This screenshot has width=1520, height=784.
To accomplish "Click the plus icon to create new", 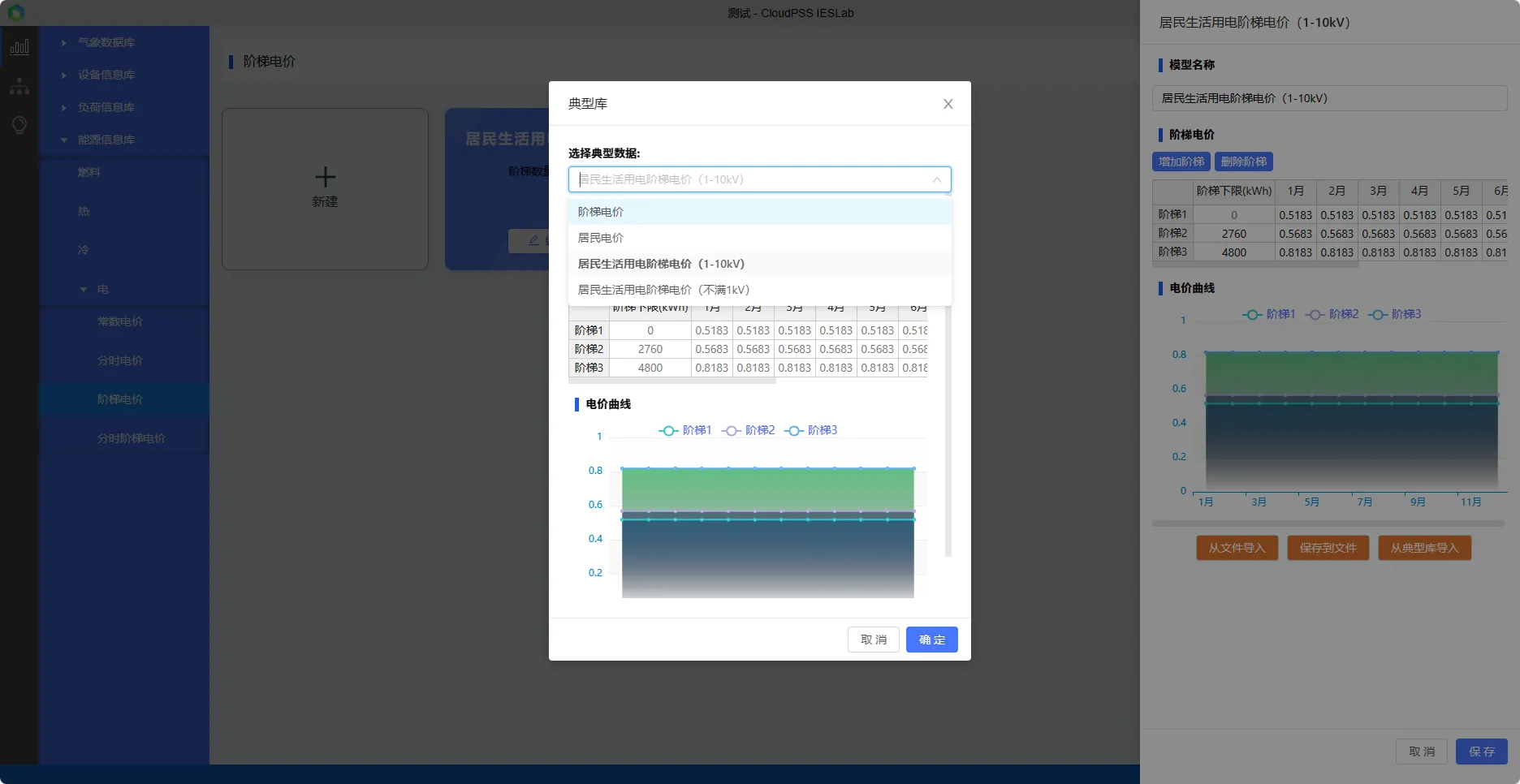I will 325,177.
